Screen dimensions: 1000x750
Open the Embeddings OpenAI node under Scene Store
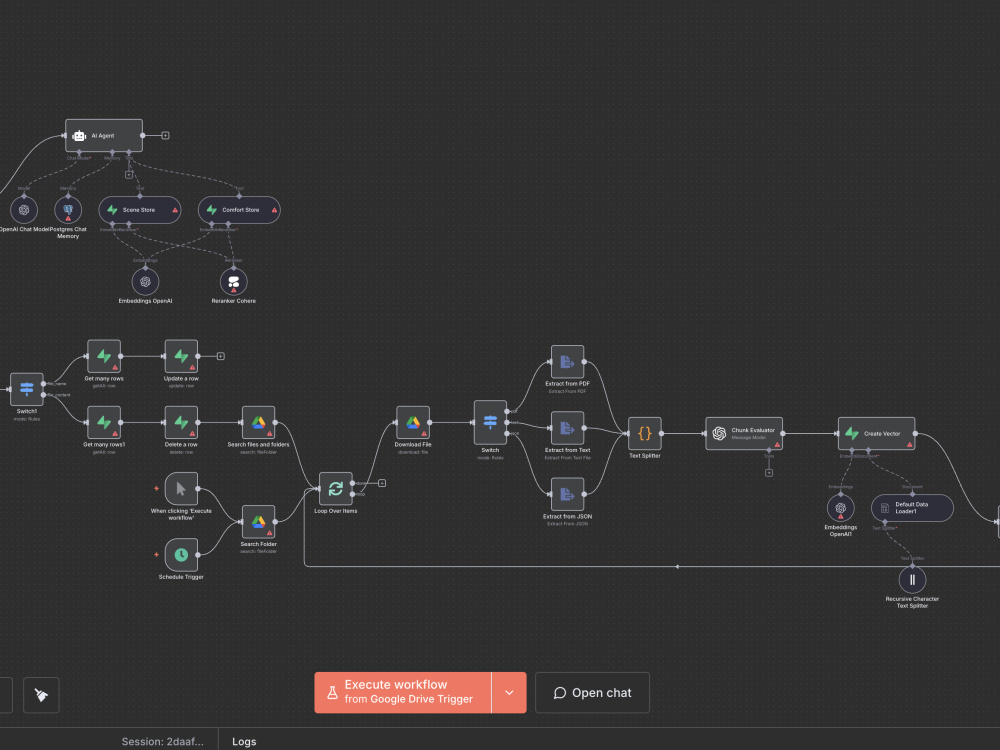pos(145,281)
